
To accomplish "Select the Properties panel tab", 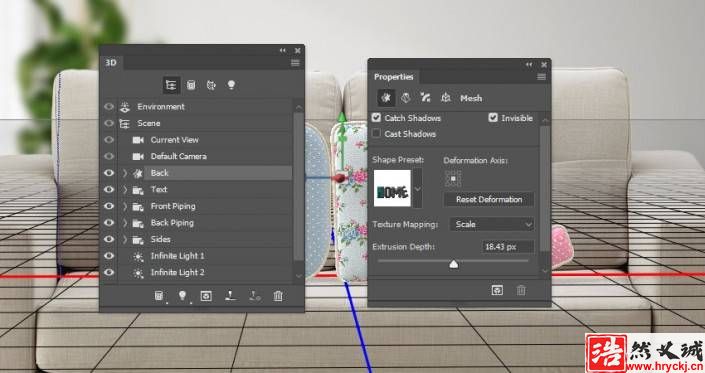I will (393, 76).
